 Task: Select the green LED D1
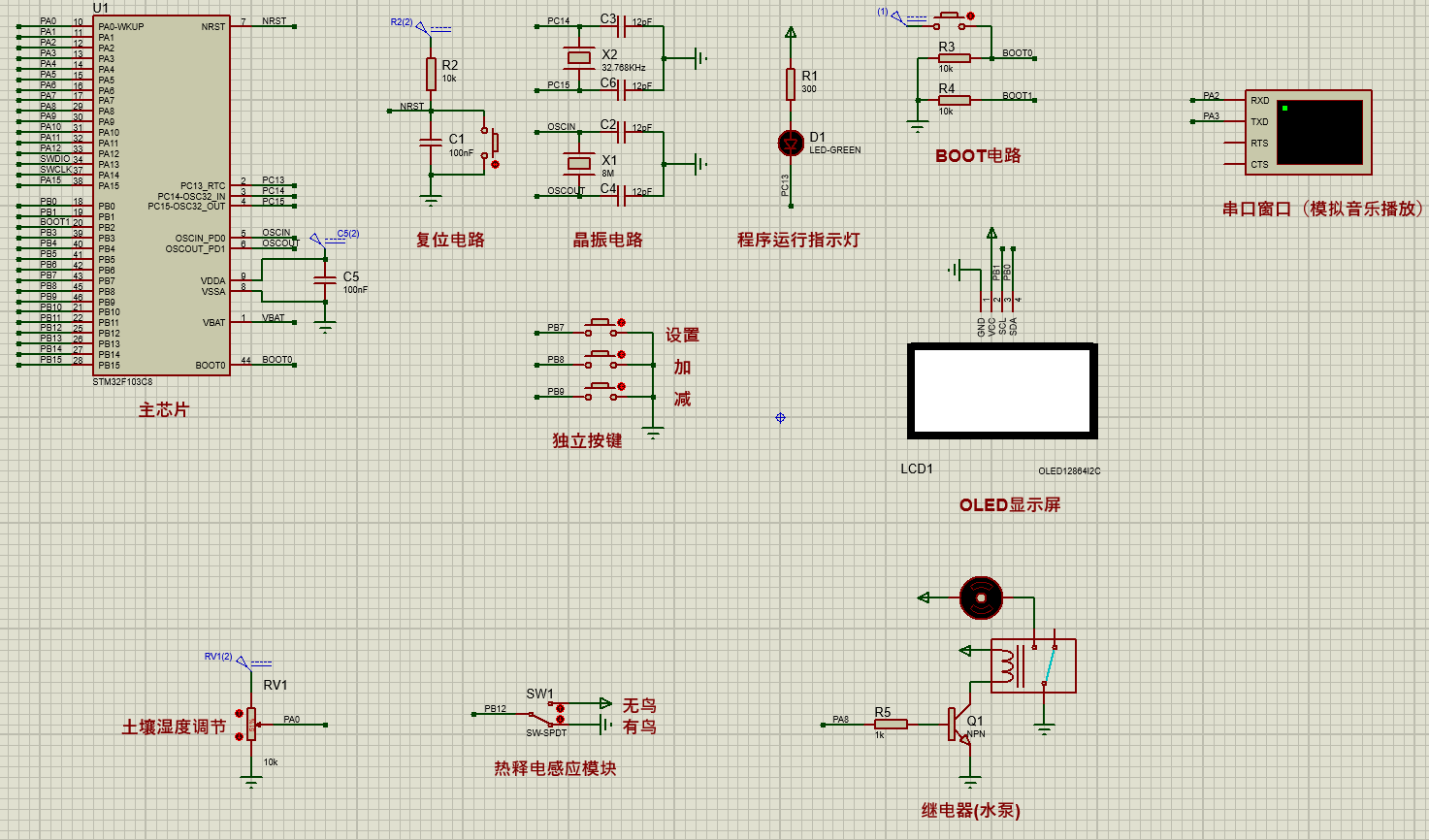pos(792,143)
